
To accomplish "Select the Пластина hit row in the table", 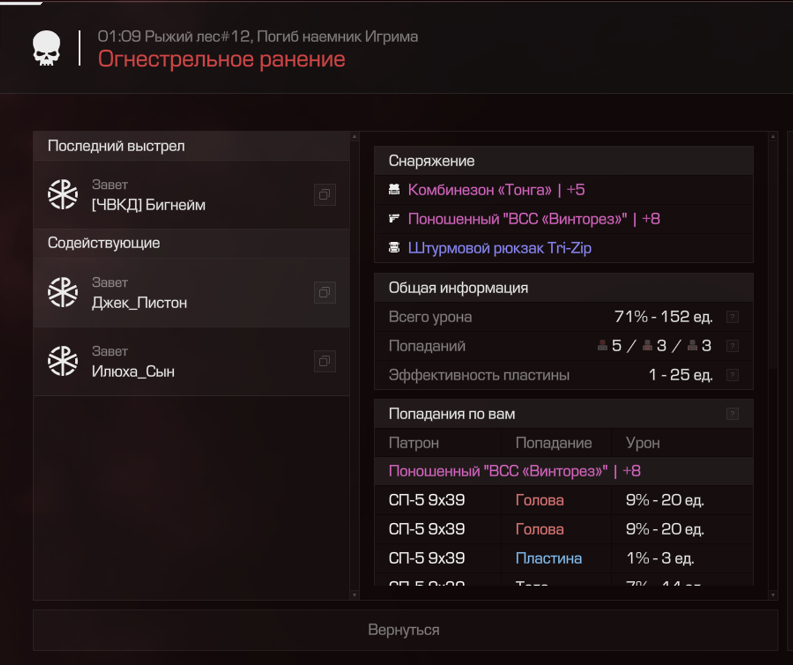I will click(x=563, y=558).
